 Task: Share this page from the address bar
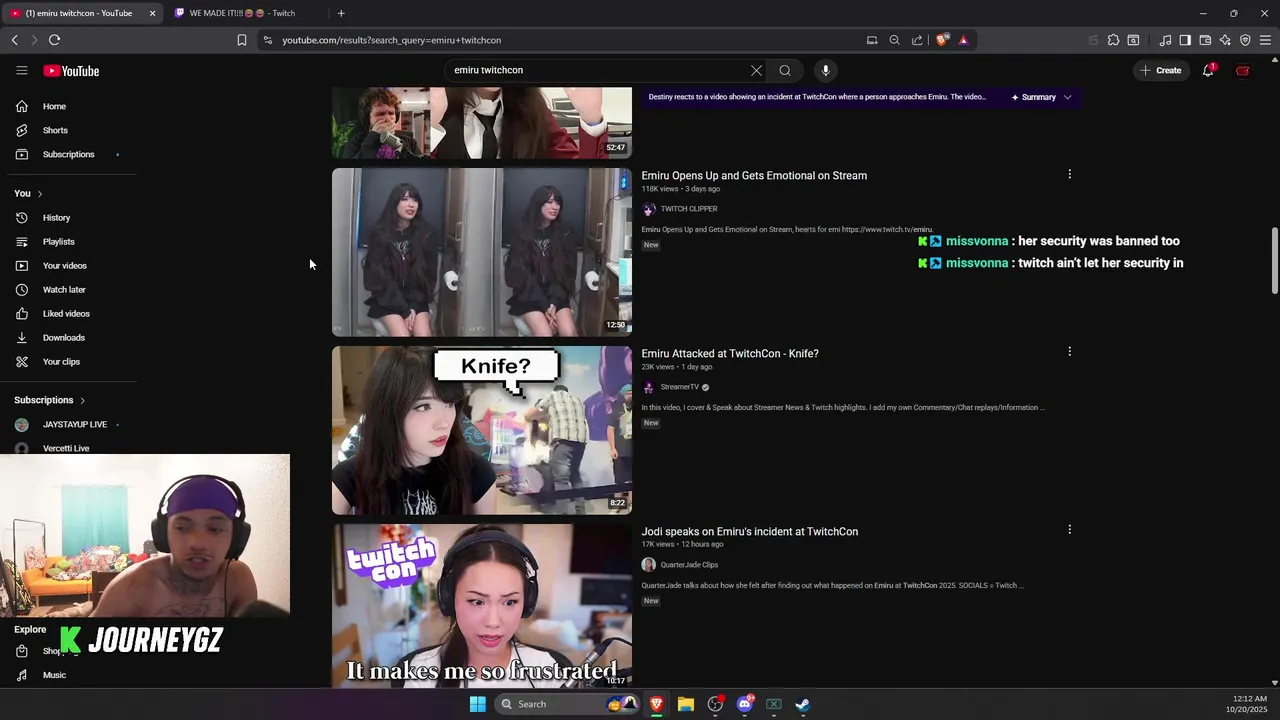click(917, 40)
